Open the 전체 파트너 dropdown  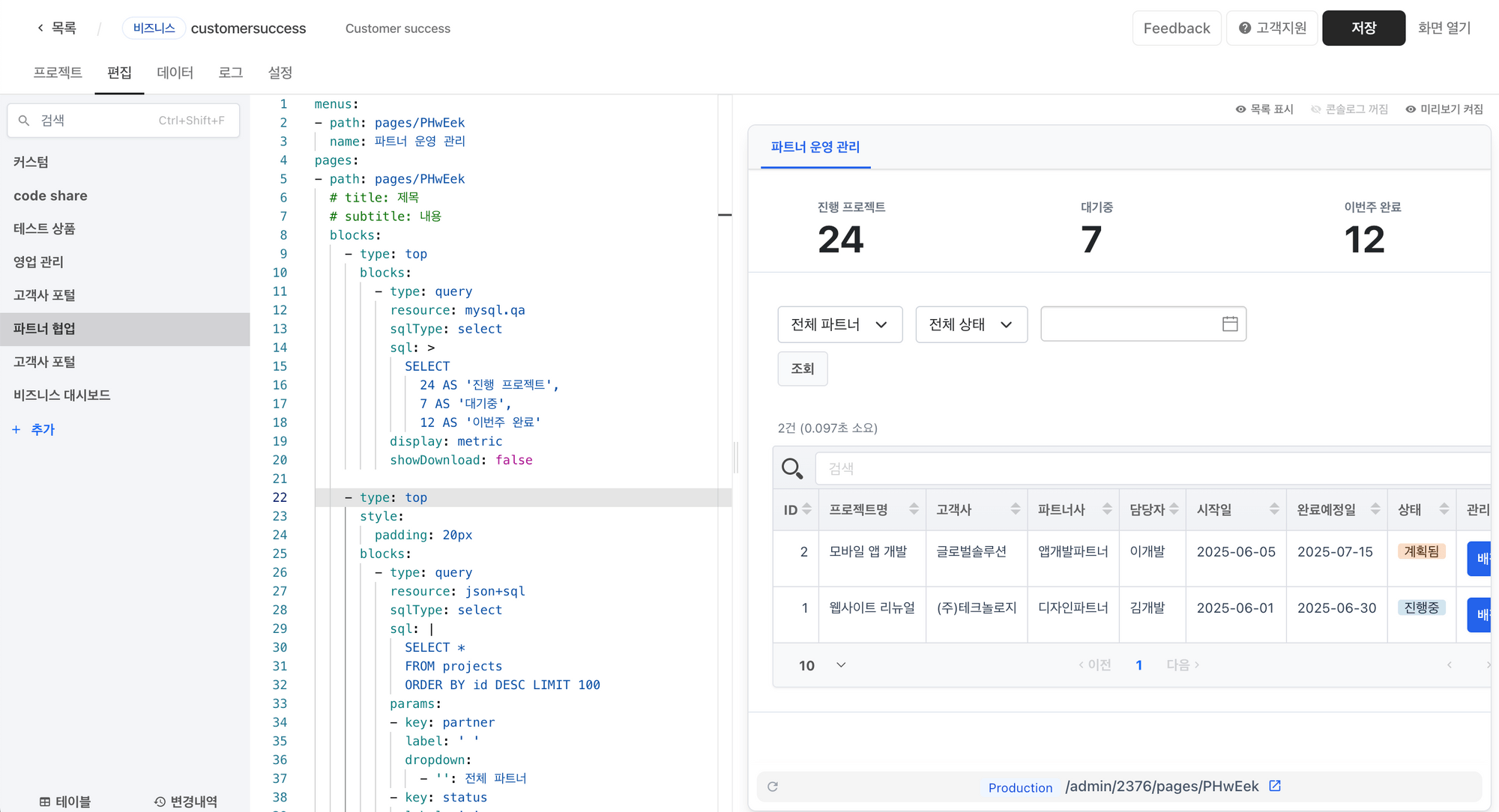[x=839, y=324]
